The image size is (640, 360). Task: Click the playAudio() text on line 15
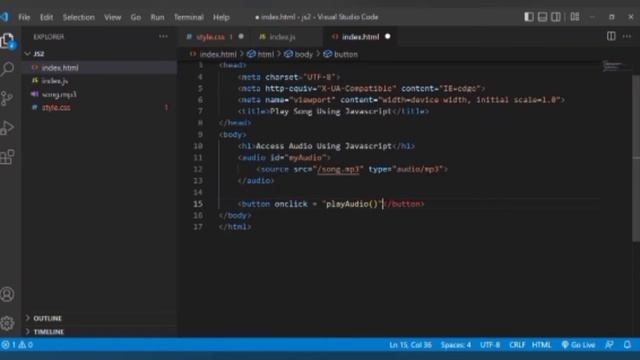(x=352, y=204)
